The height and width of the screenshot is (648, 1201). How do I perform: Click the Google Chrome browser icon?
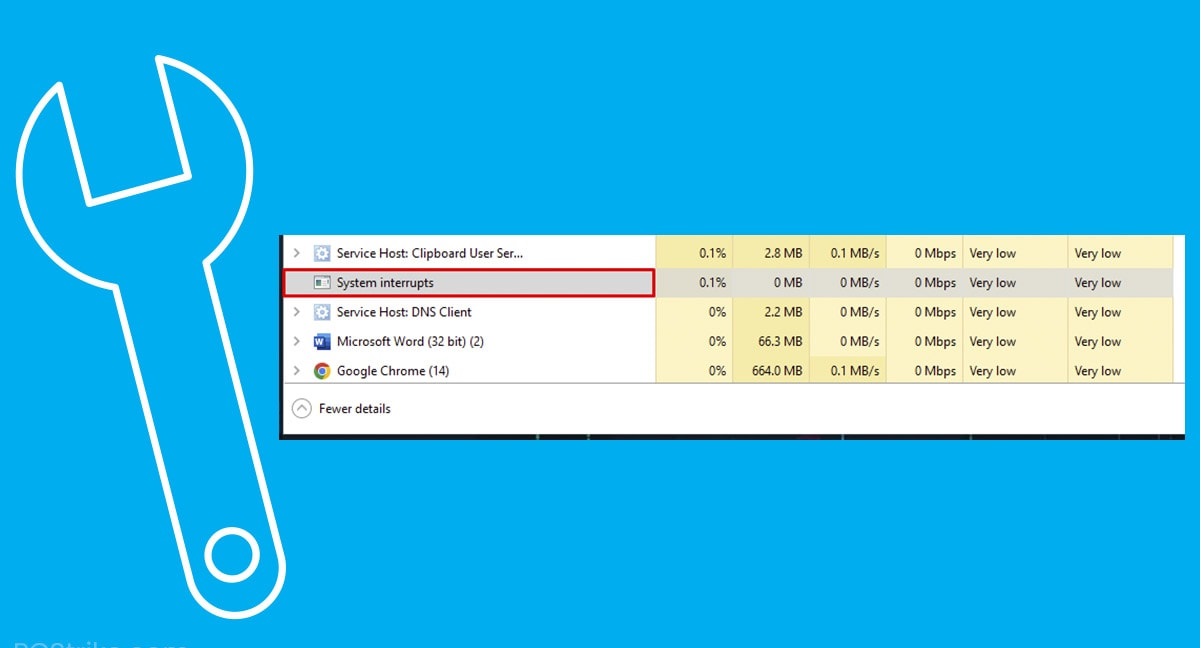tap(321, 370)
